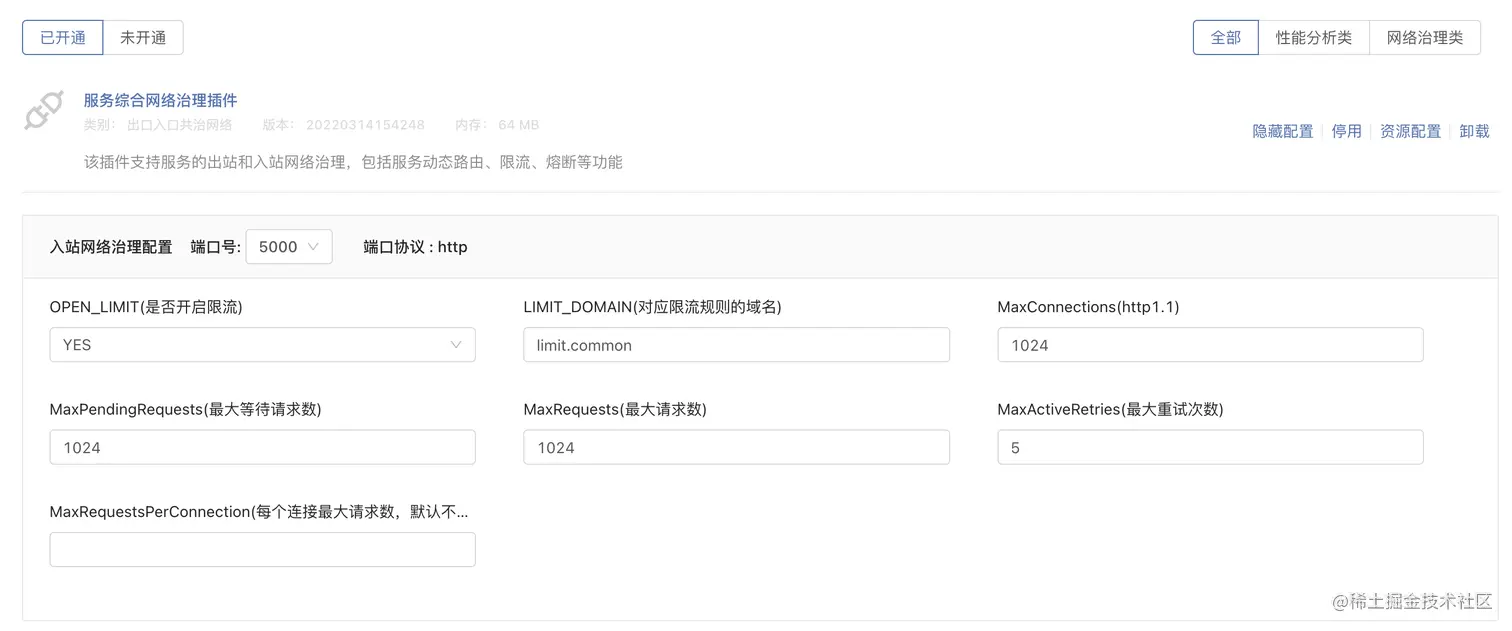Click the MaxConnections(http1.1) input field
1512x631 pixels.
pyautogui.click(x=1210, y=344)
